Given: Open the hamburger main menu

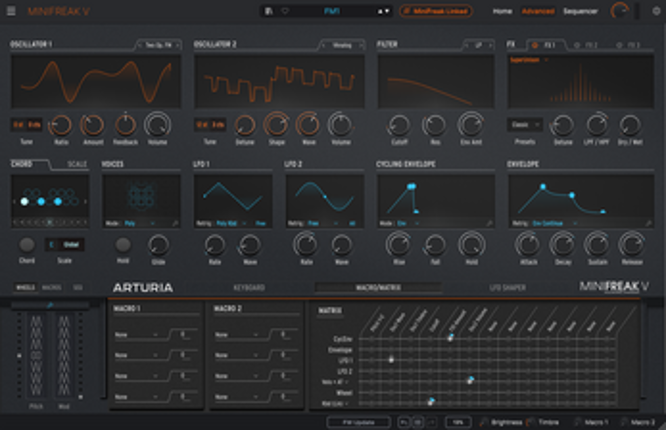Looking at the screenshot, I should [x=12, y=11].
